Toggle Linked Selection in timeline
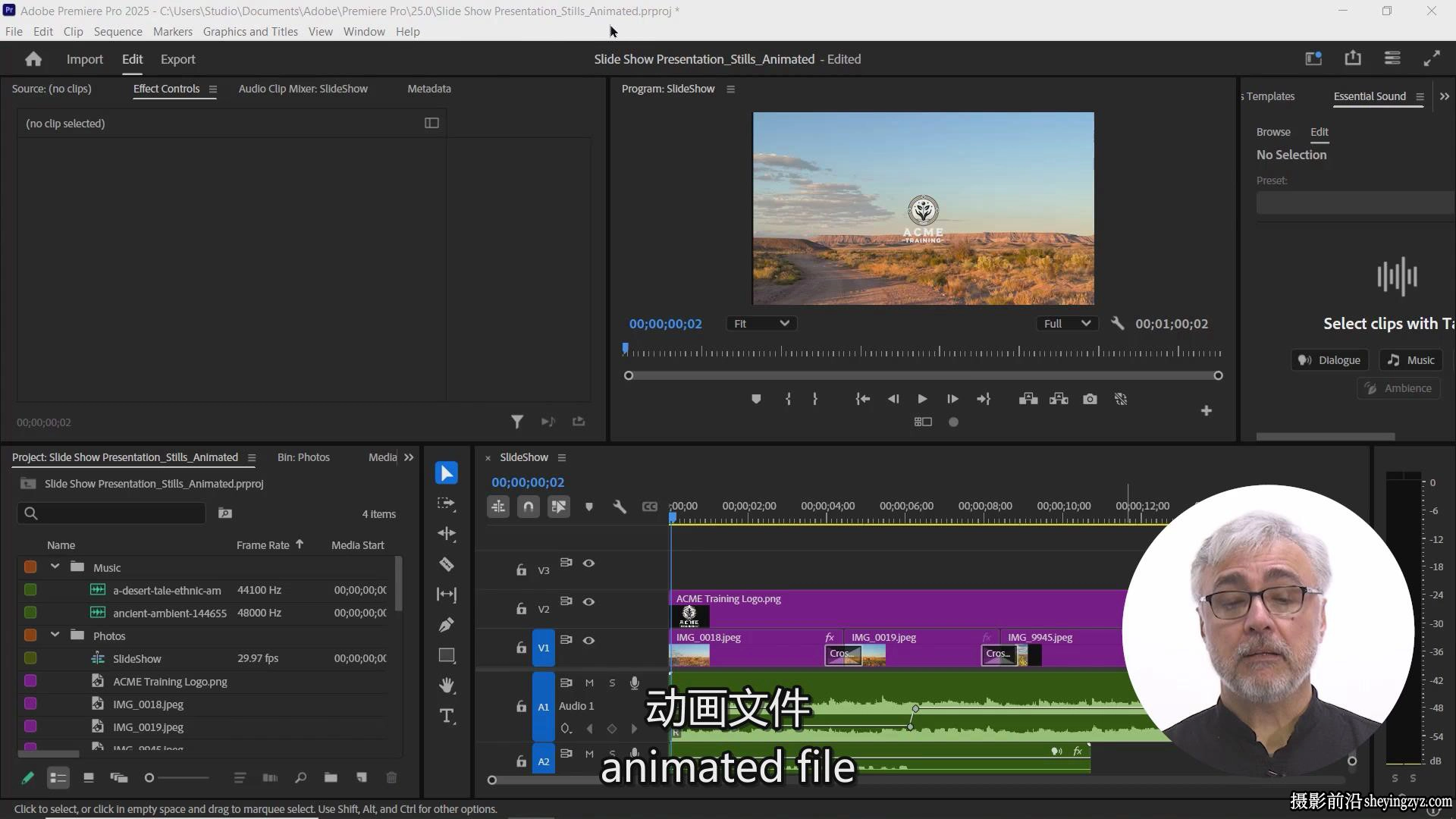The height and width of the screenshot is (819, 1456). point(559,507)
